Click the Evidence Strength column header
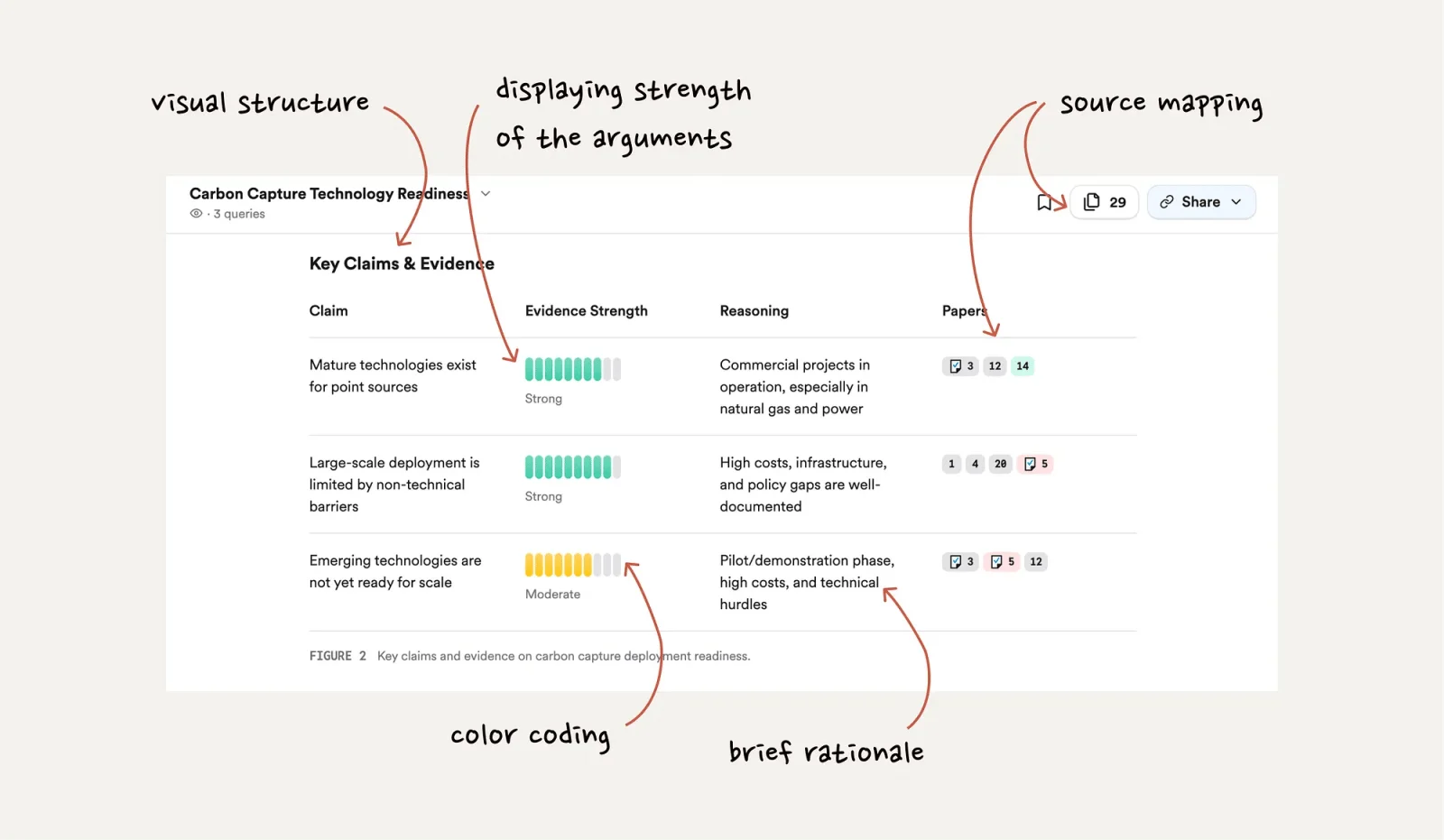 [x=586, y=311]
